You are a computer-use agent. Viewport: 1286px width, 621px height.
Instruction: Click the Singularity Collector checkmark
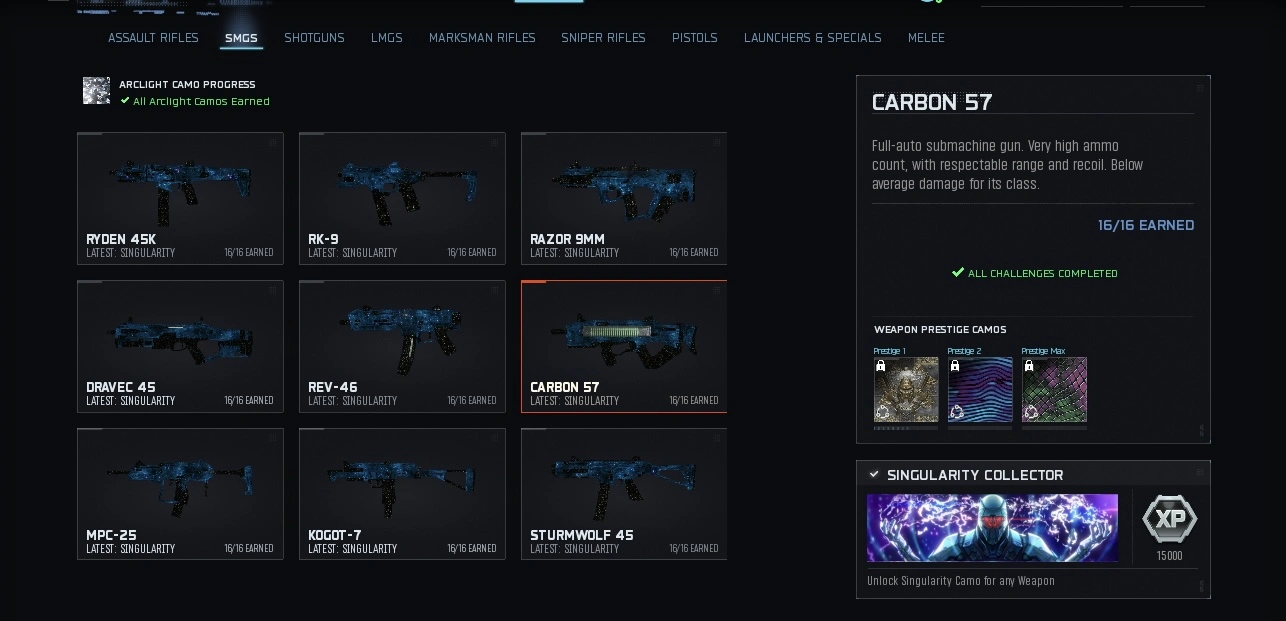tap(874, 474)
